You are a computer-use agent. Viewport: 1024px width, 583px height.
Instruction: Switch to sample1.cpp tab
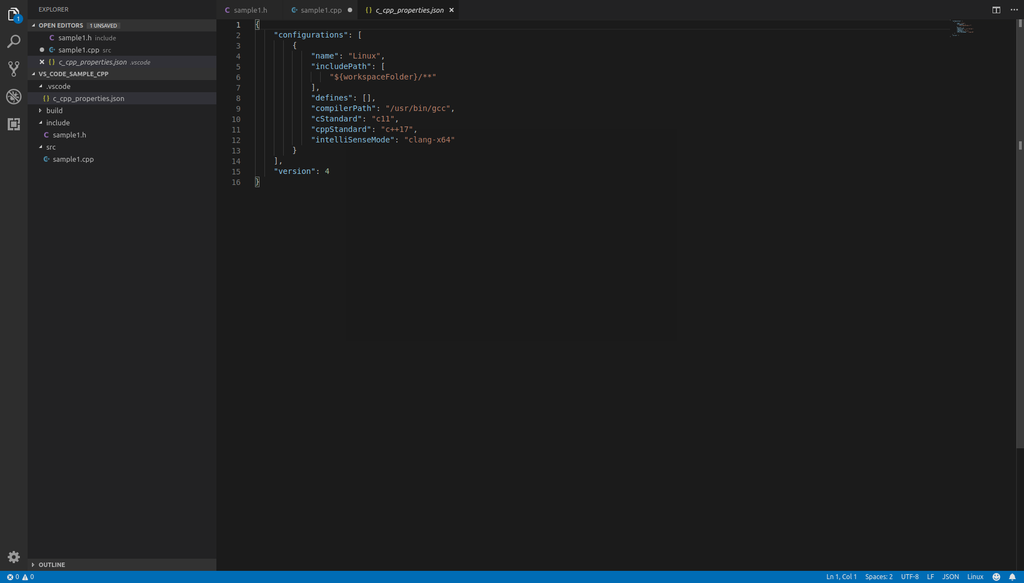click(321, 10)
